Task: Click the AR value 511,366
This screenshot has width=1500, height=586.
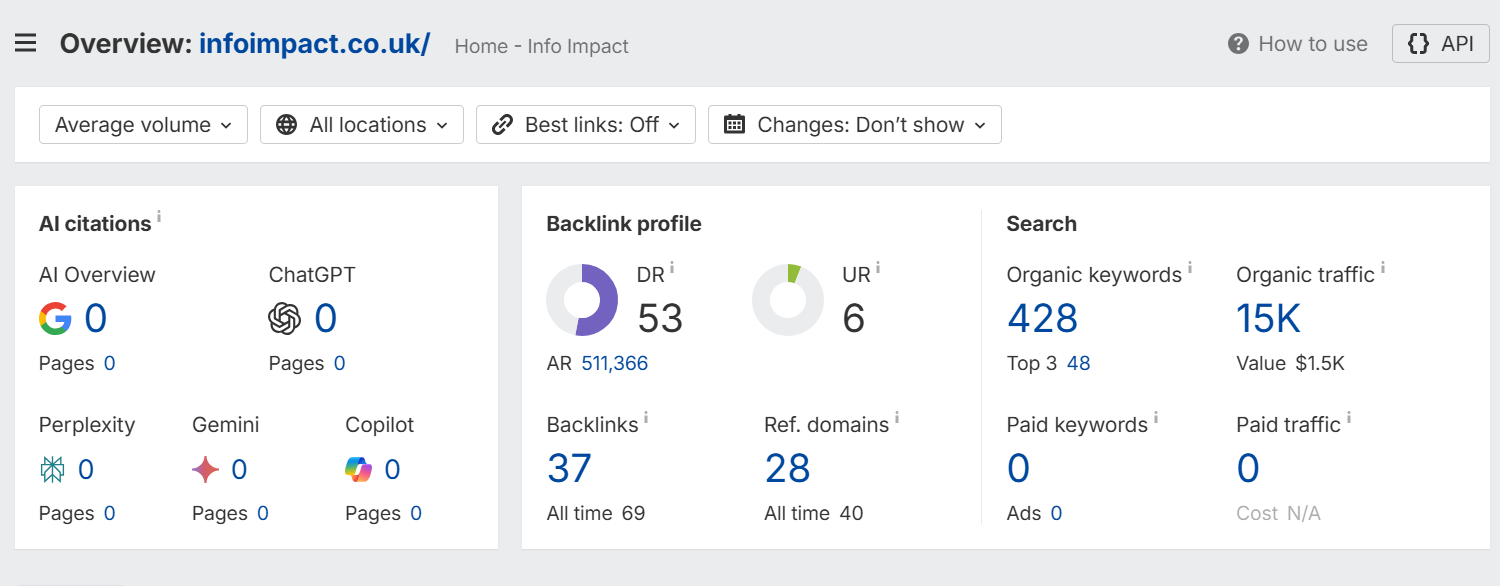Action: [615, 364]
